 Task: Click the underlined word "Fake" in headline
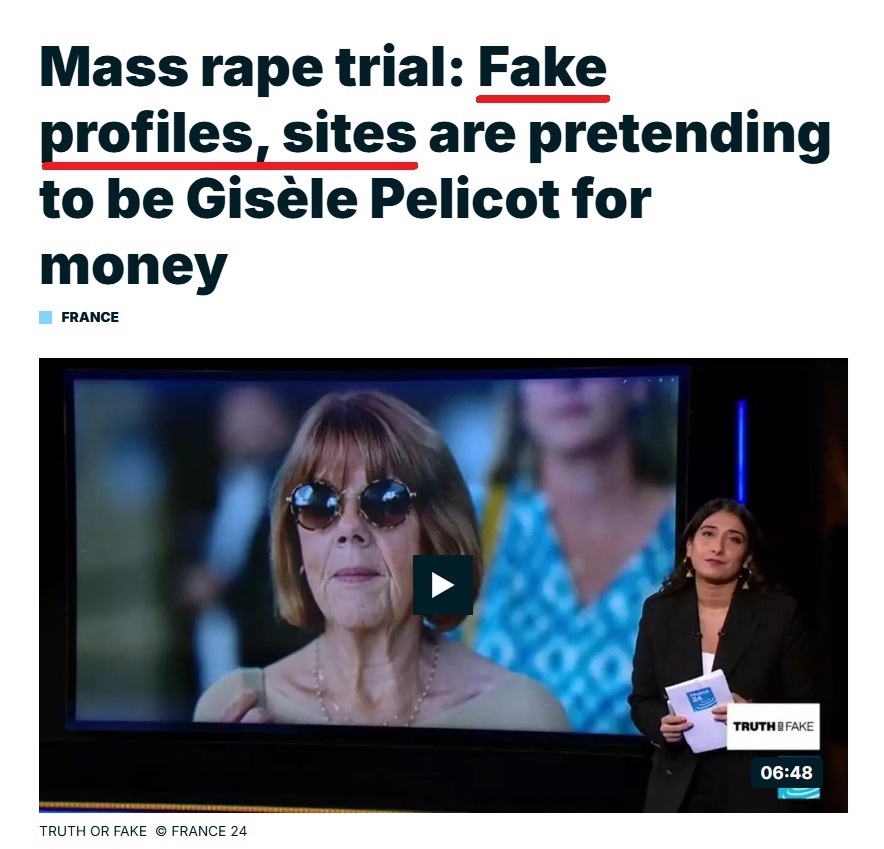tap(543, 69)
